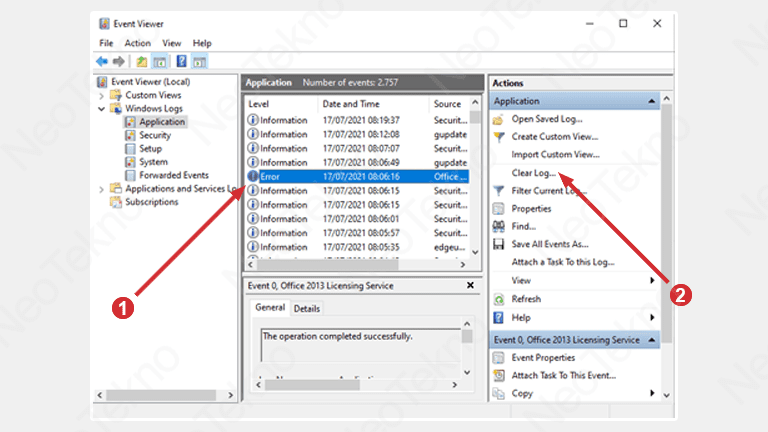Click the Error row's level icon
This screenshot has width=768, height=432.
click(x=253, y=176)
